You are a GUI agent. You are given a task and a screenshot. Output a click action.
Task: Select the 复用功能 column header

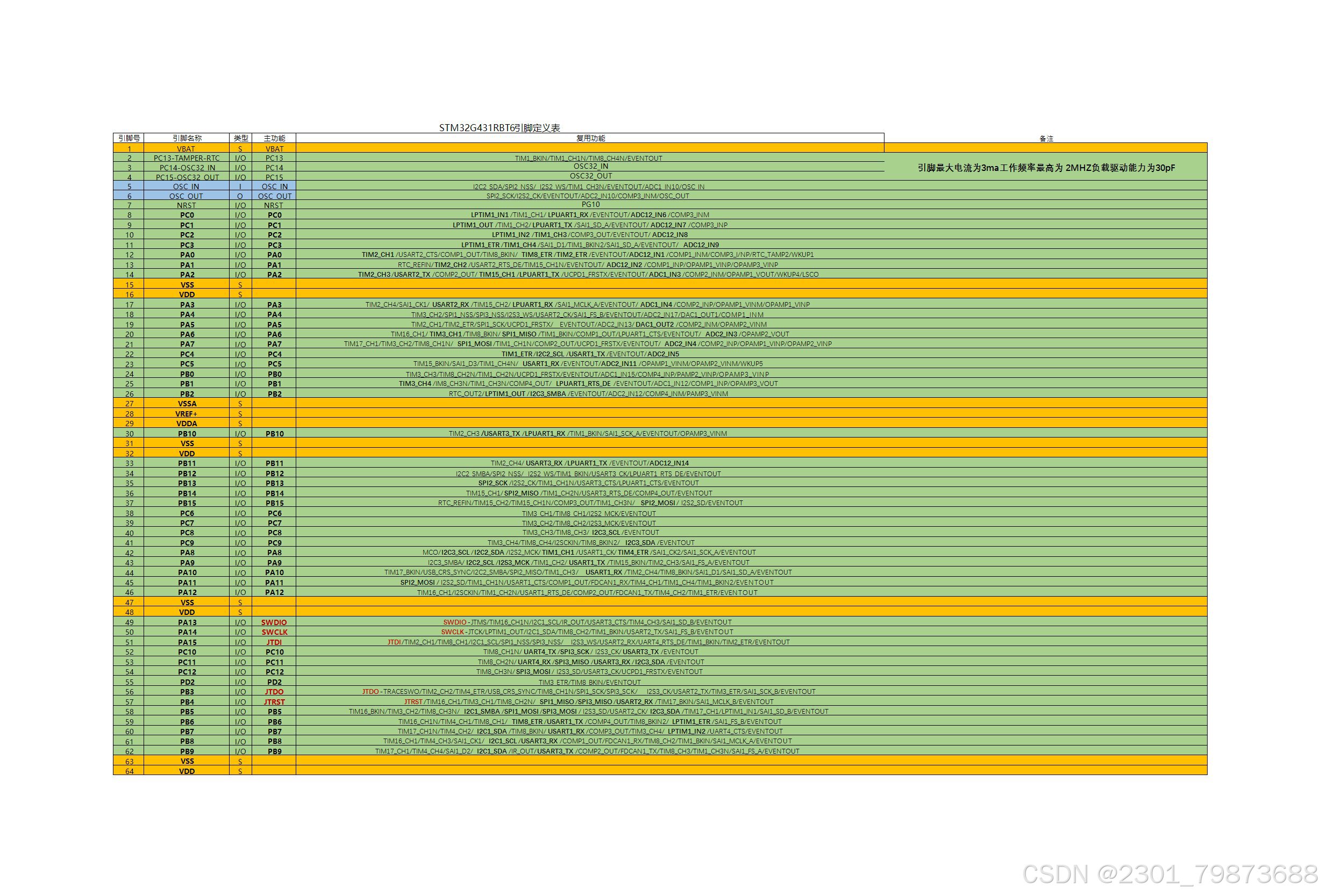click(x=590, y=138)
